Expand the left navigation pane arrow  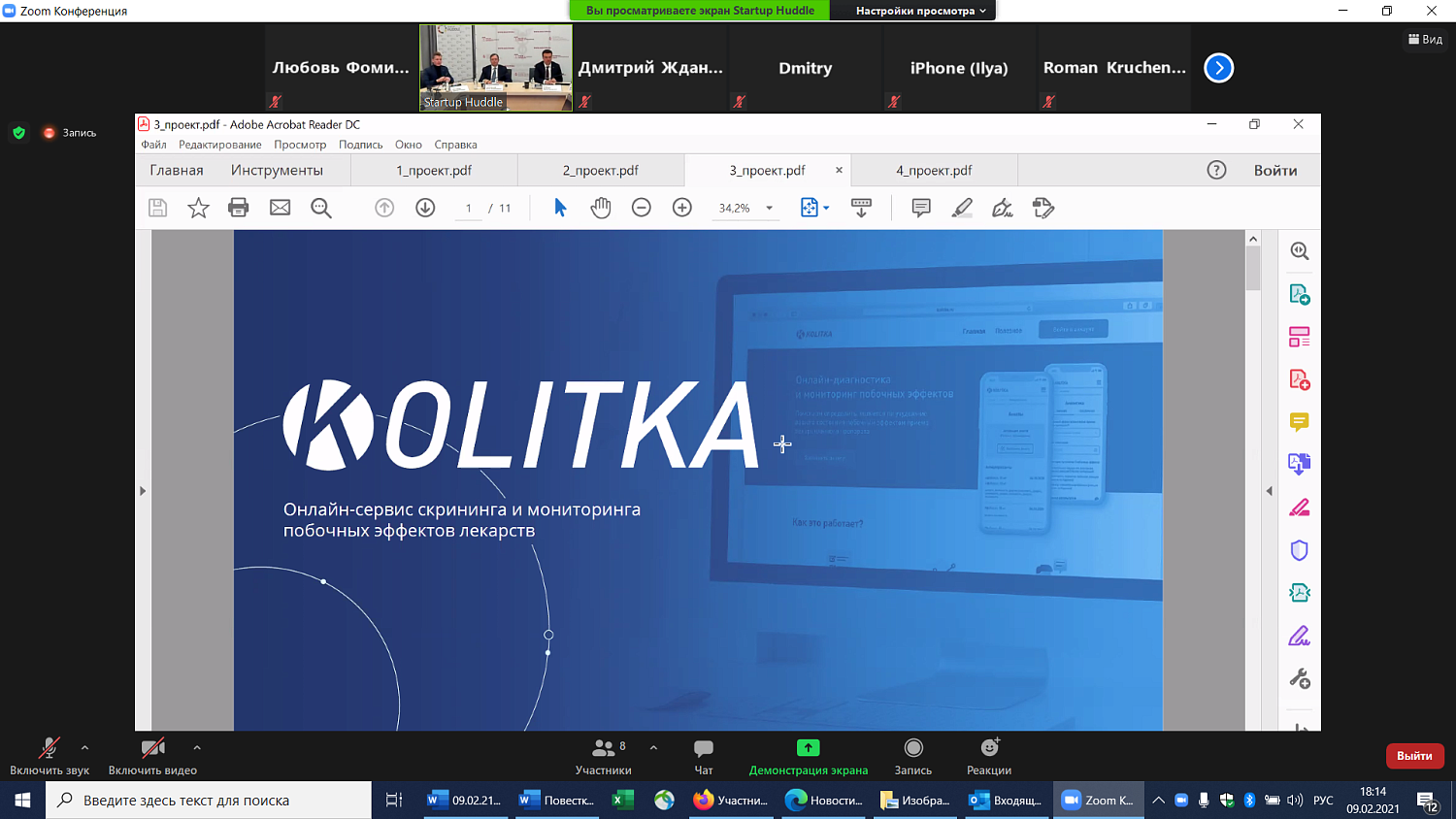tap(143, 491)
